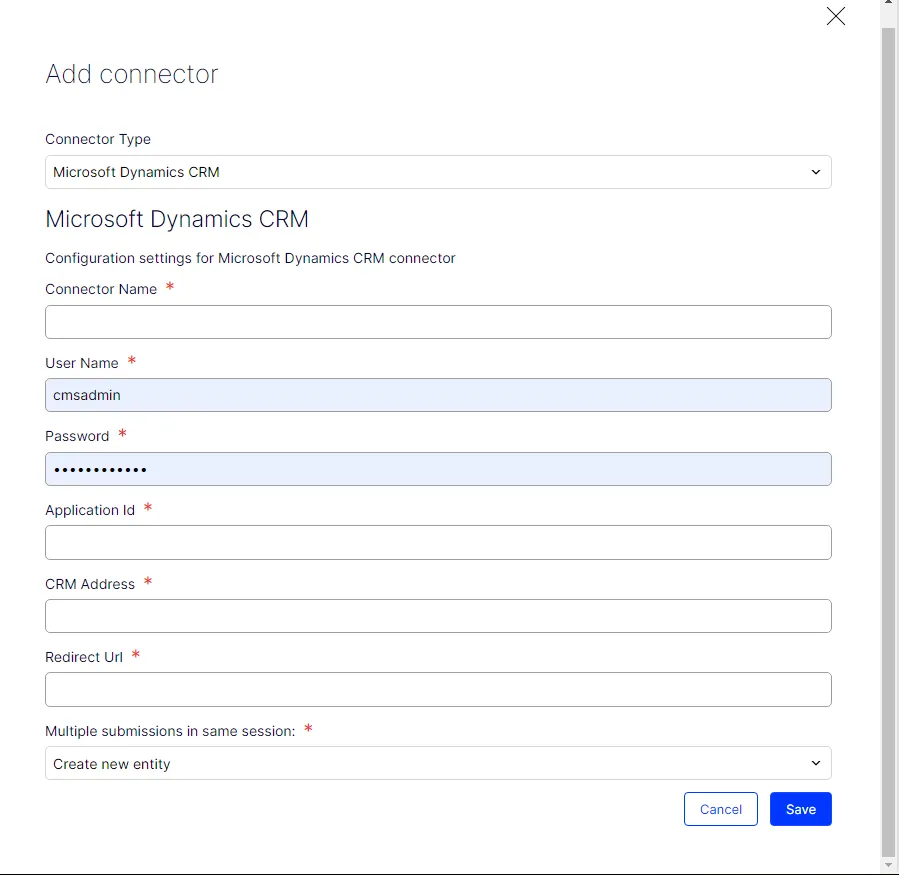Click the scrollbar down arrow
Screen dimensions: 899x875
click(888, 865)
